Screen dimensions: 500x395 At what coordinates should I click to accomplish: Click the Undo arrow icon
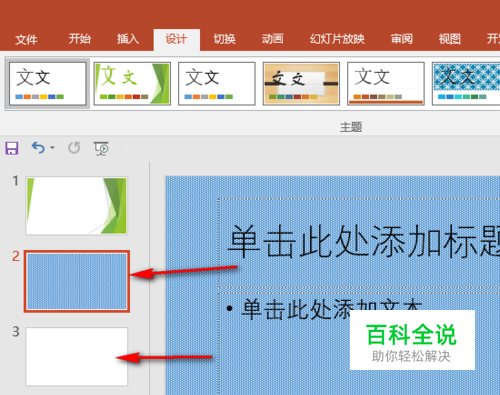click(38, 148)
